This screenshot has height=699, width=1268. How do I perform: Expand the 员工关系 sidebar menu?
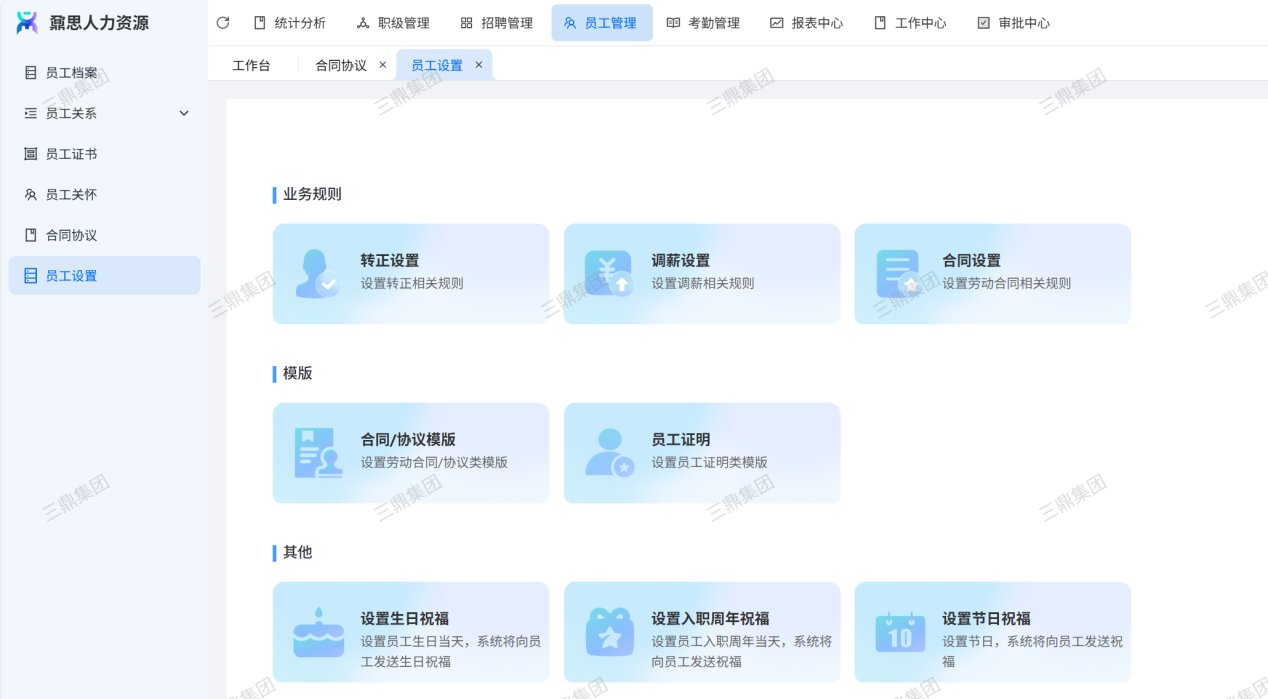click(184, 114)
